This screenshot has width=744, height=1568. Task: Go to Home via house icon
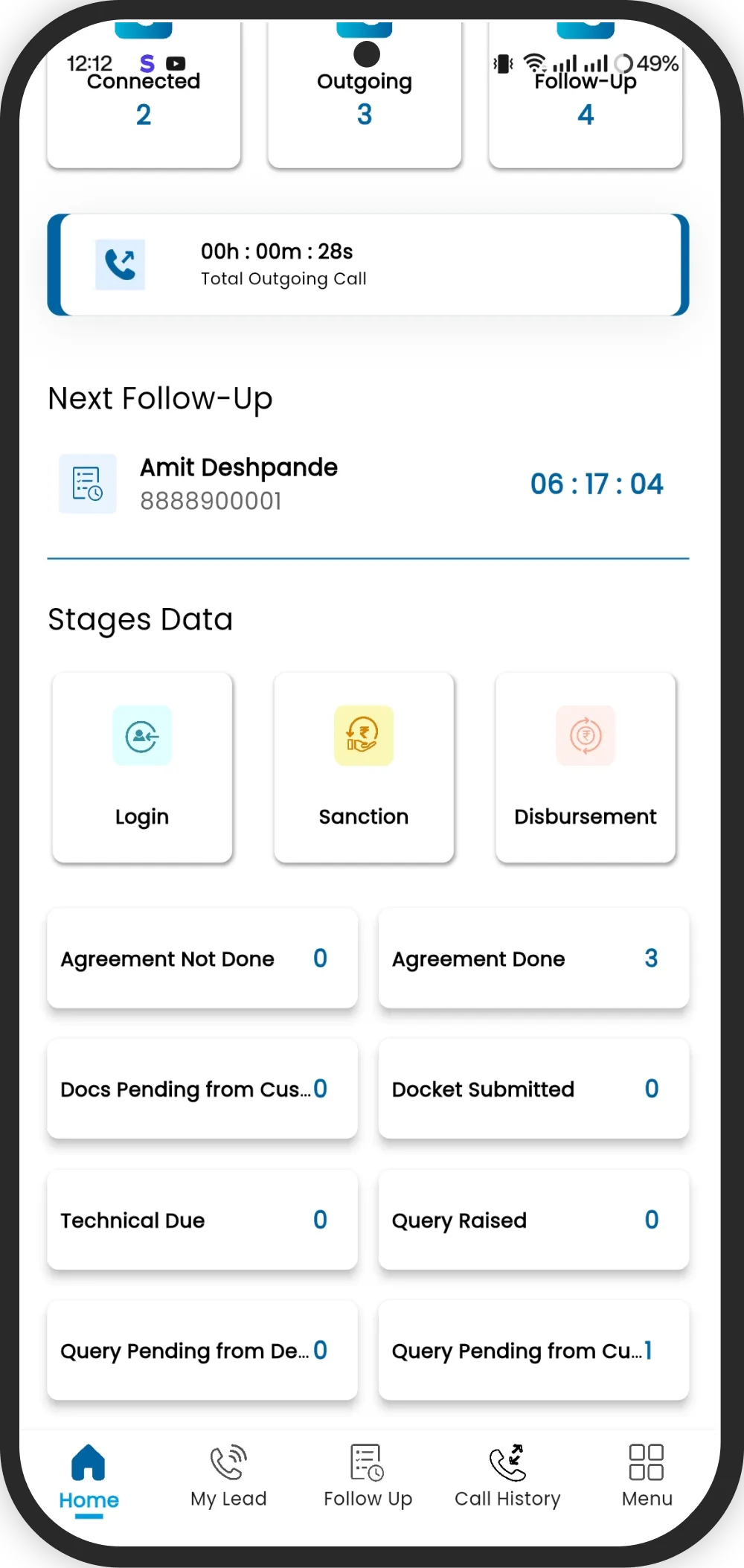click(89, 1463)
